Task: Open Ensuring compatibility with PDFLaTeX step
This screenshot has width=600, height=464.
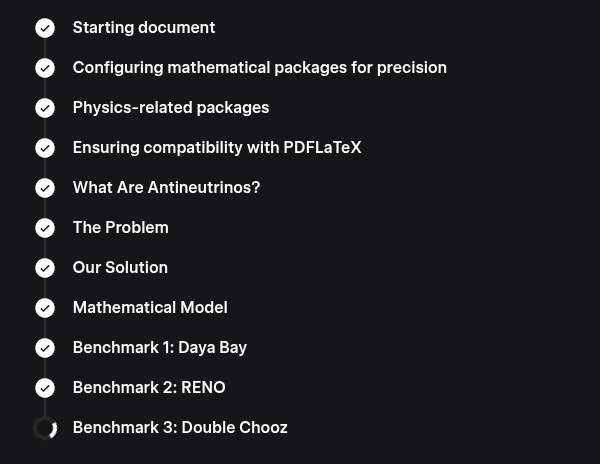Action: click(216, 148)
